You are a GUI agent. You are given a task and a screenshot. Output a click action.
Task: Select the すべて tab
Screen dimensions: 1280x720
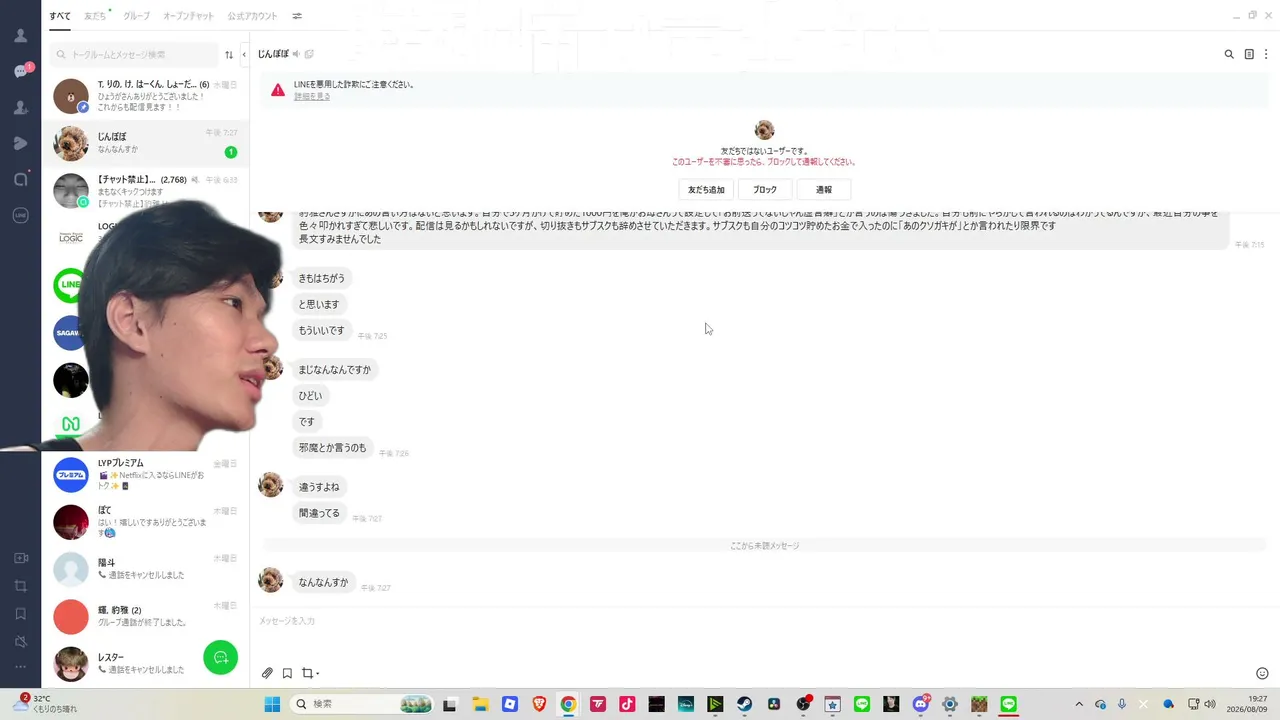pyautogui.click(x=59, y=16)
